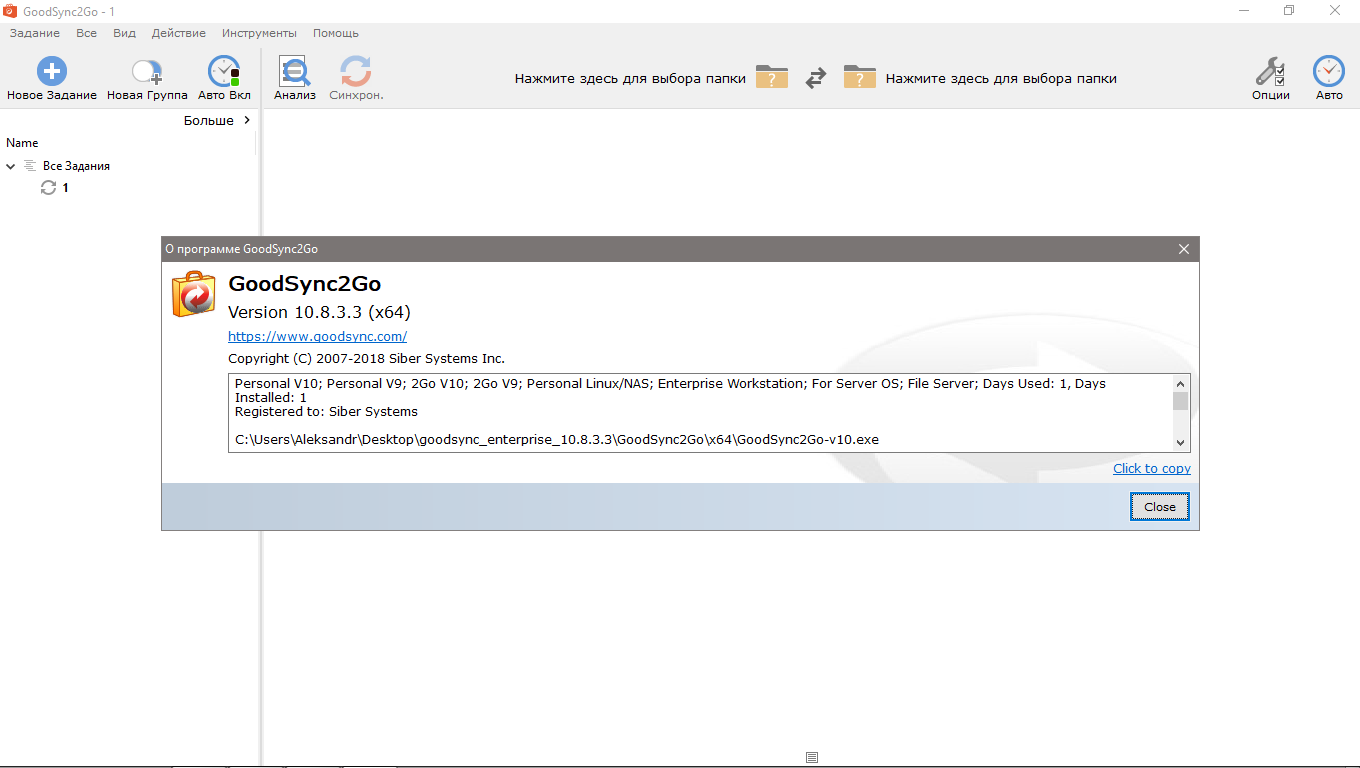Viewport: 1360px width, 768px height.
Task: Click the job 1 sync status icon
Action: (48, 188)
